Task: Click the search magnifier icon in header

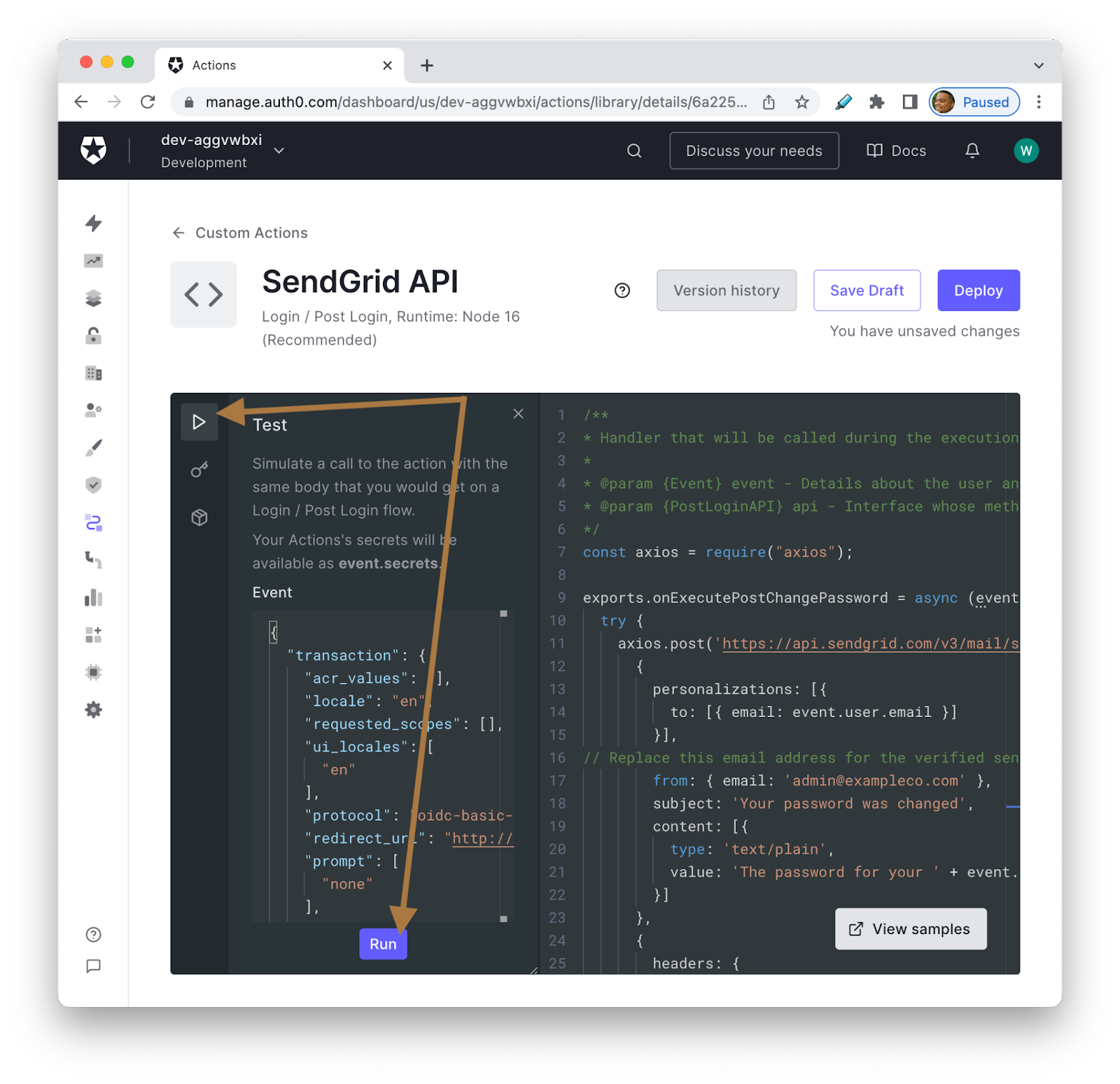Action: point(634,151)
